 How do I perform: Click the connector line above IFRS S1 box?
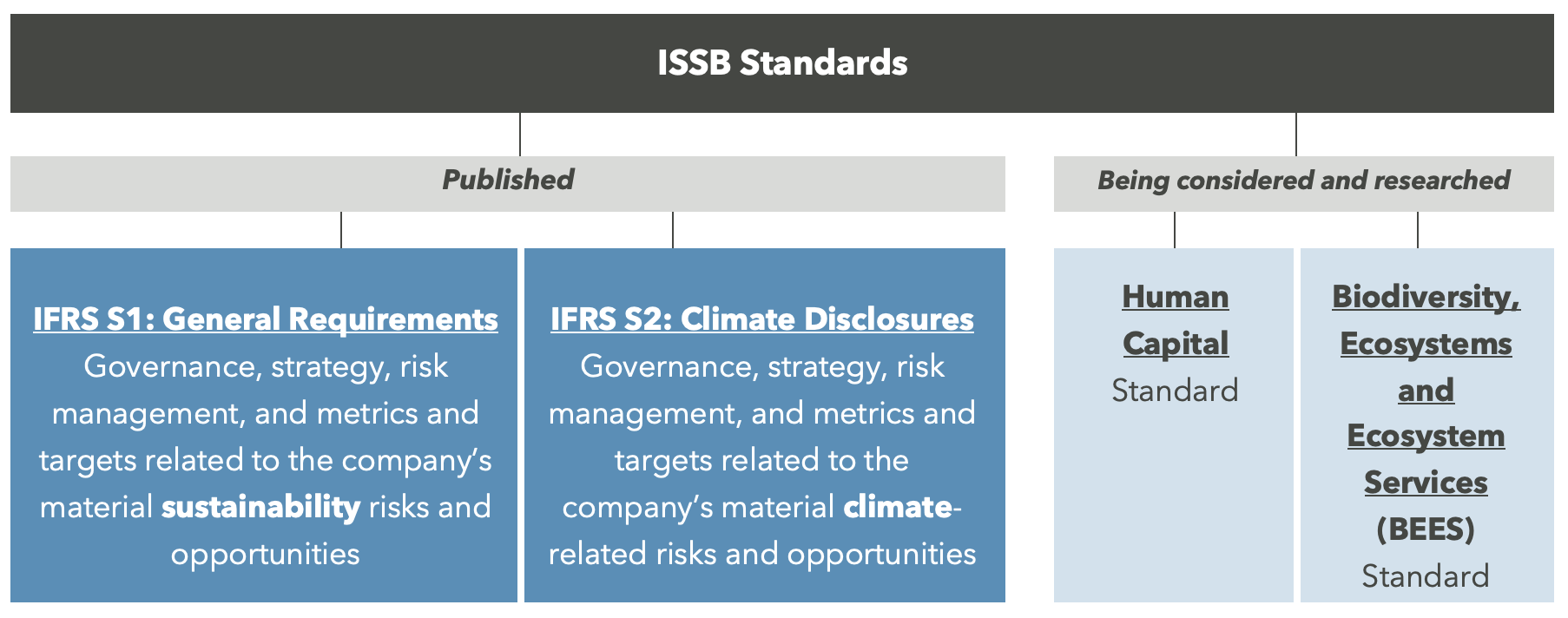341,230
